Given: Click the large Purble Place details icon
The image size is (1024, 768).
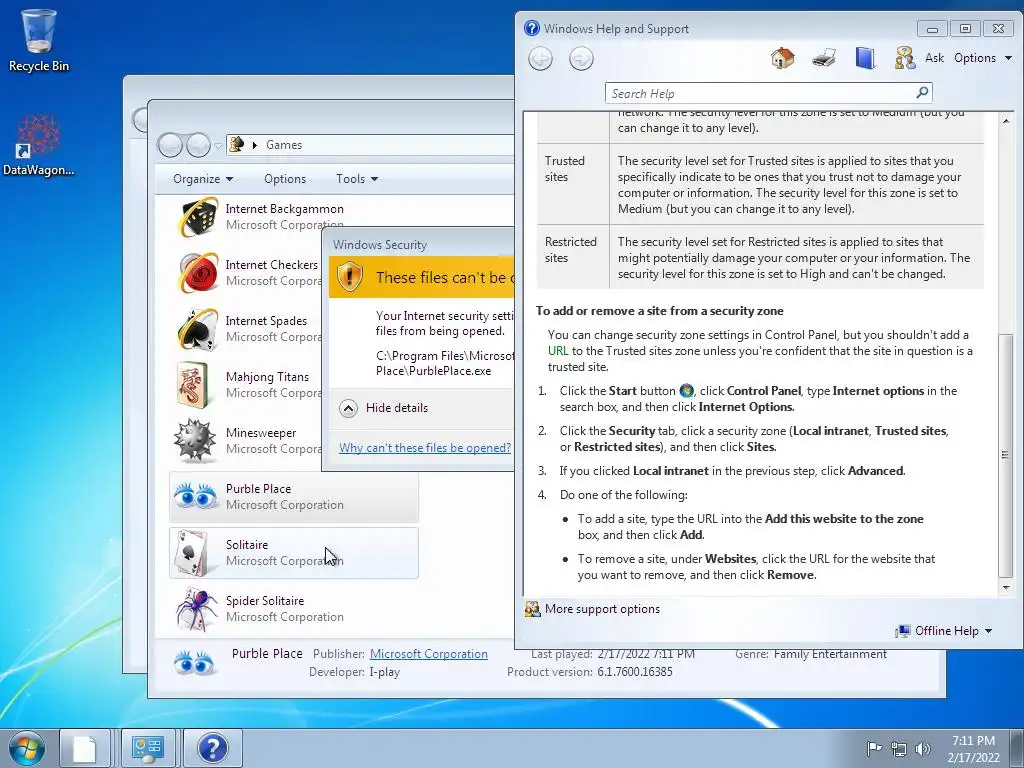Looking at the screenshot, I should (194, 663).
